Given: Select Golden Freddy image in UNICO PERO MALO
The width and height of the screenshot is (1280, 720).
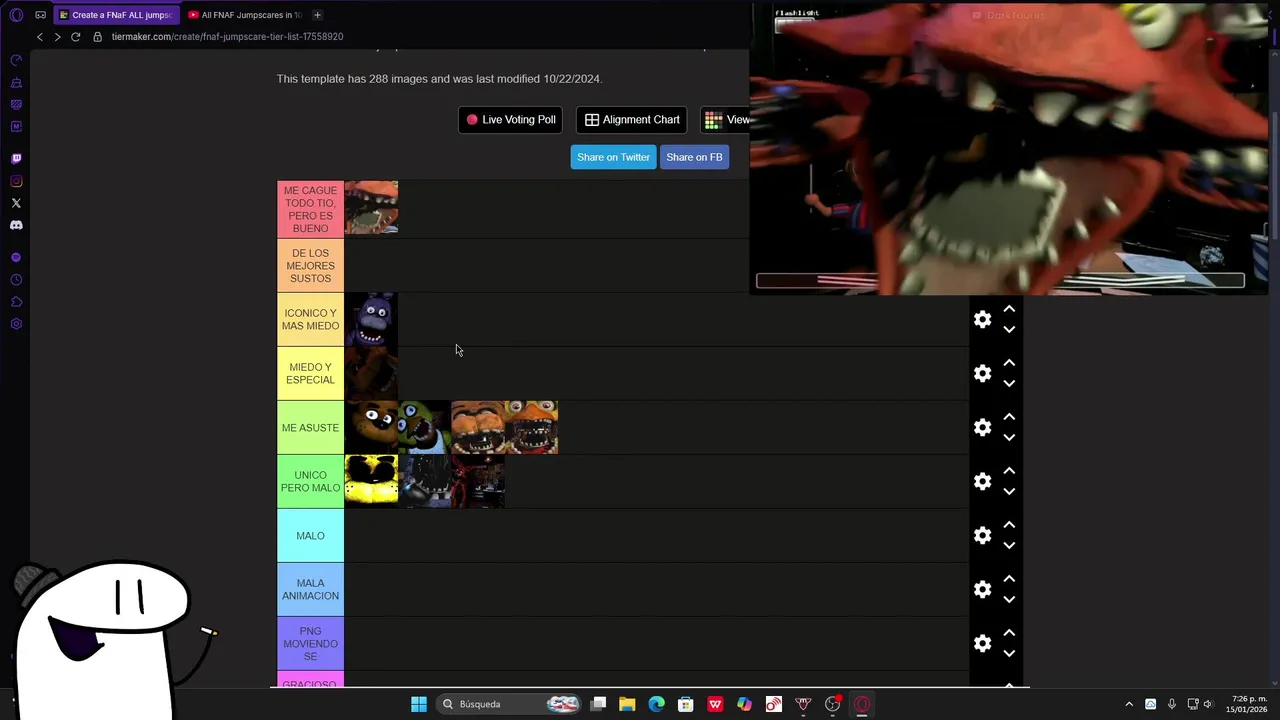Looking at the screenshot, I should (371, 481).
